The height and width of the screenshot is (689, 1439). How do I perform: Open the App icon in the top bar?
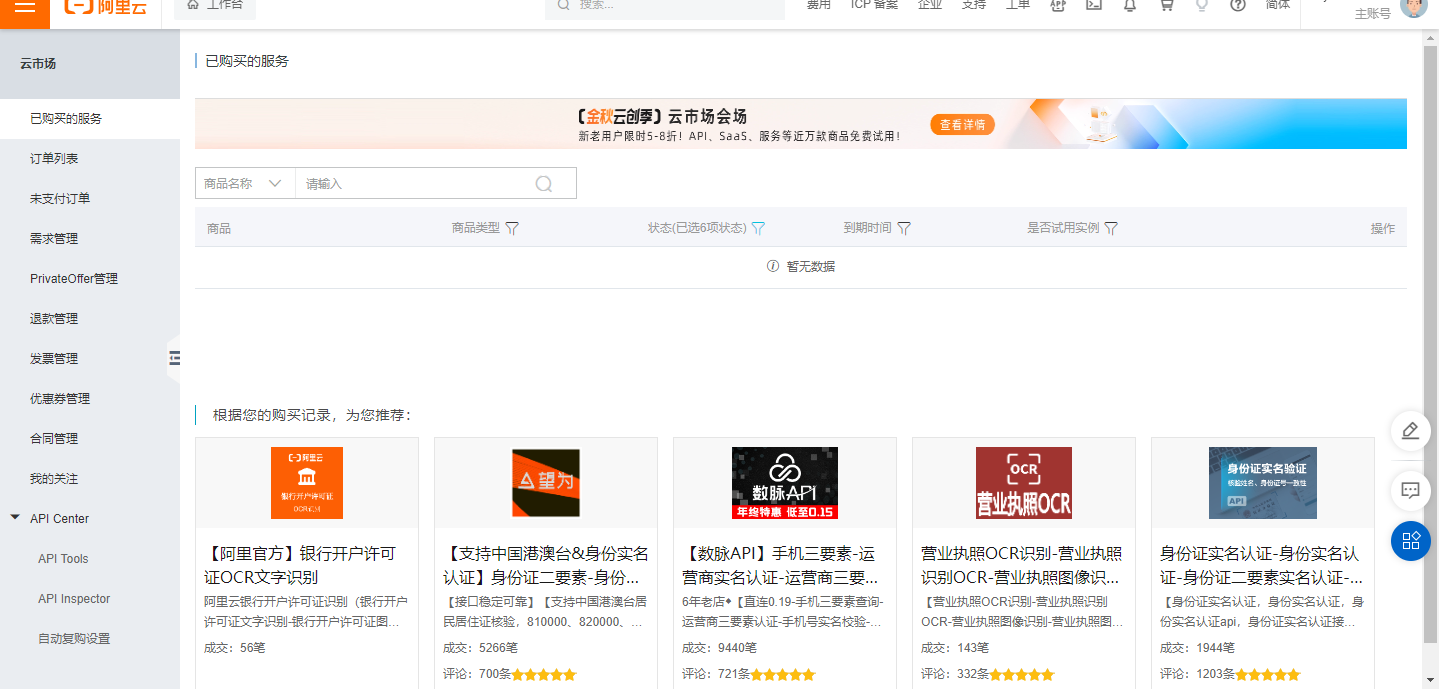(x=1058, y=5)
